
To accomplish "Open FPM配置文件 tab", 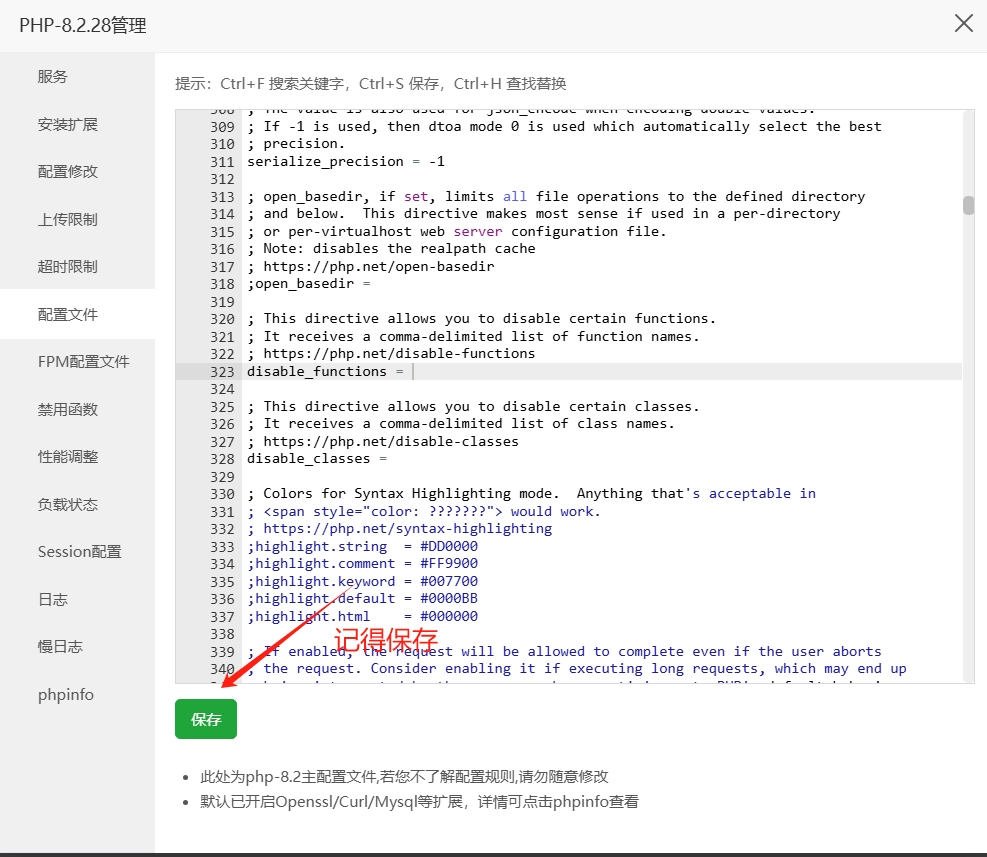I will (84, 362).
